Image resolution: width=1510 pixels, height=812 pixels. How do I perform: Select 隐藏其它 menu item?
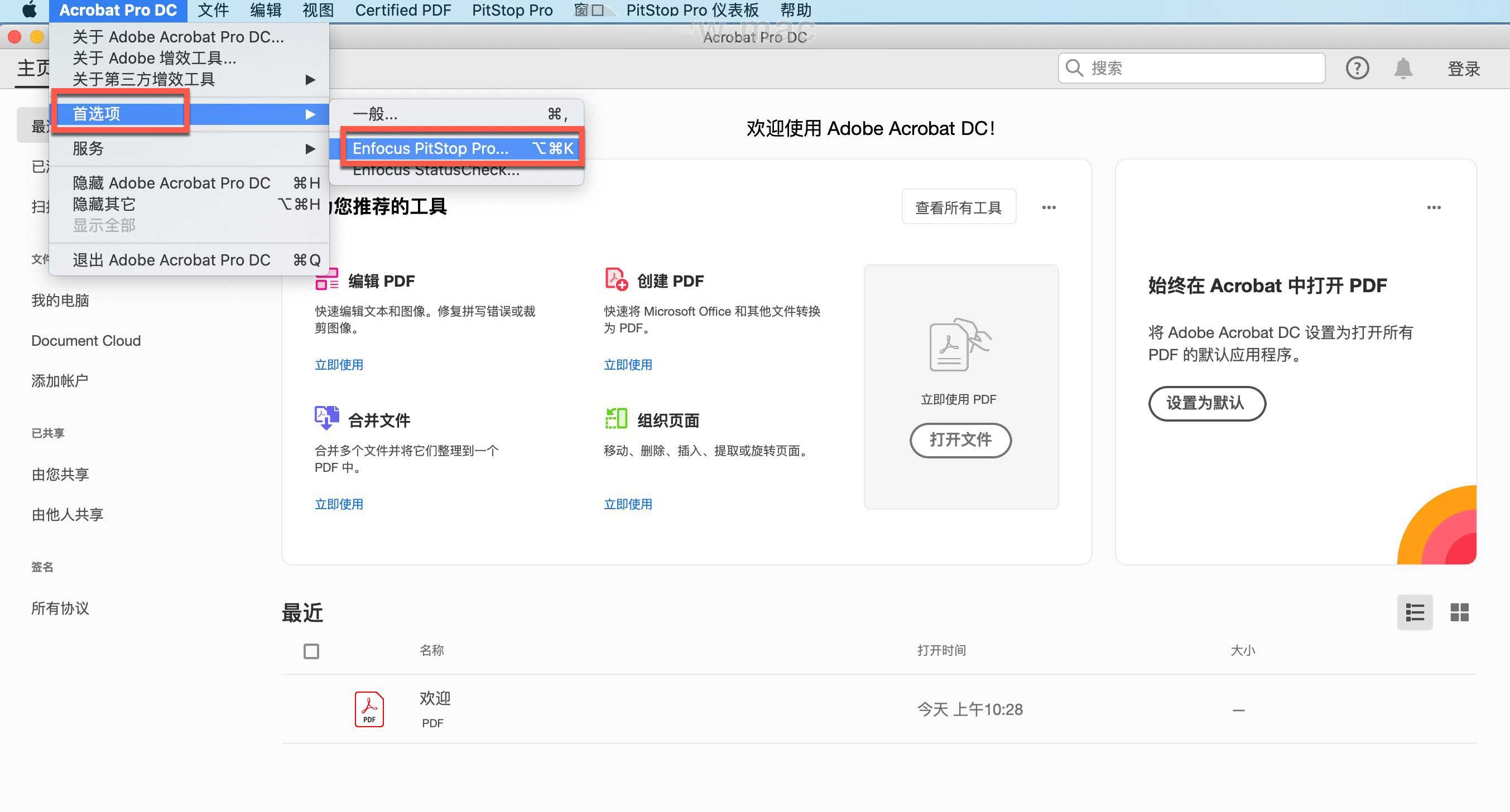click(x=189, y=204)
